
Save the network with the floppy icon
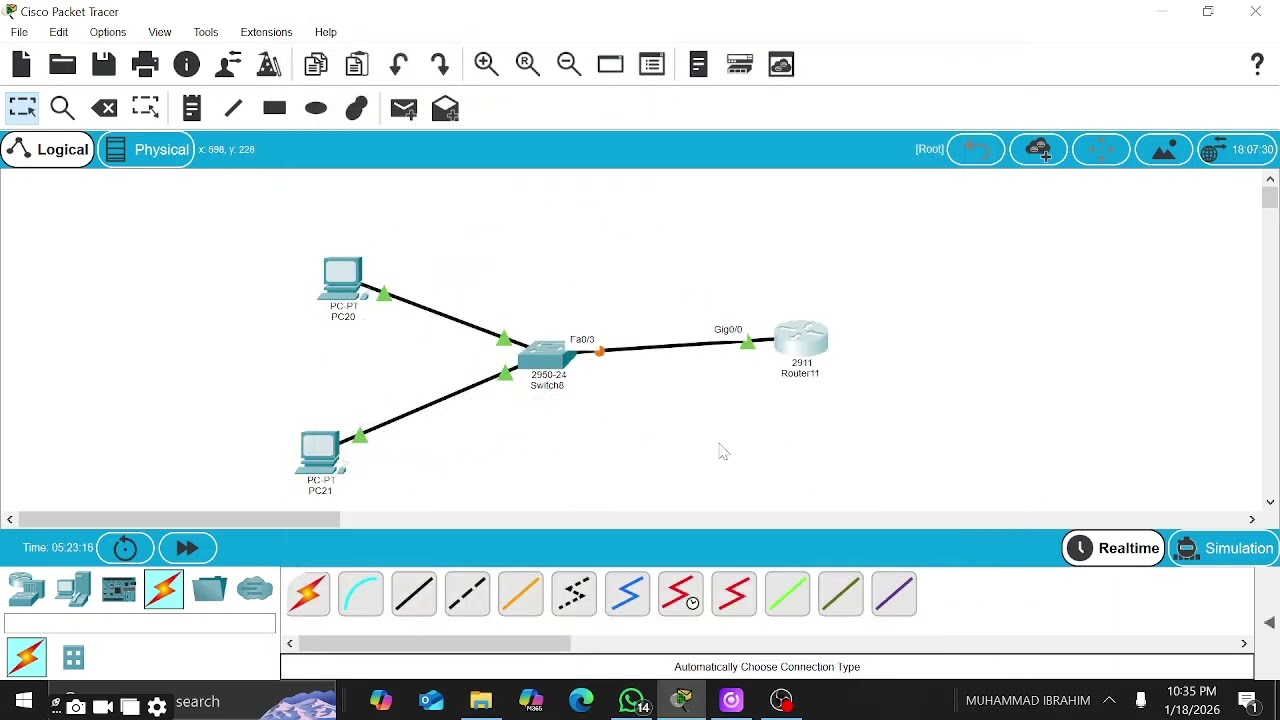pos(104,65)
